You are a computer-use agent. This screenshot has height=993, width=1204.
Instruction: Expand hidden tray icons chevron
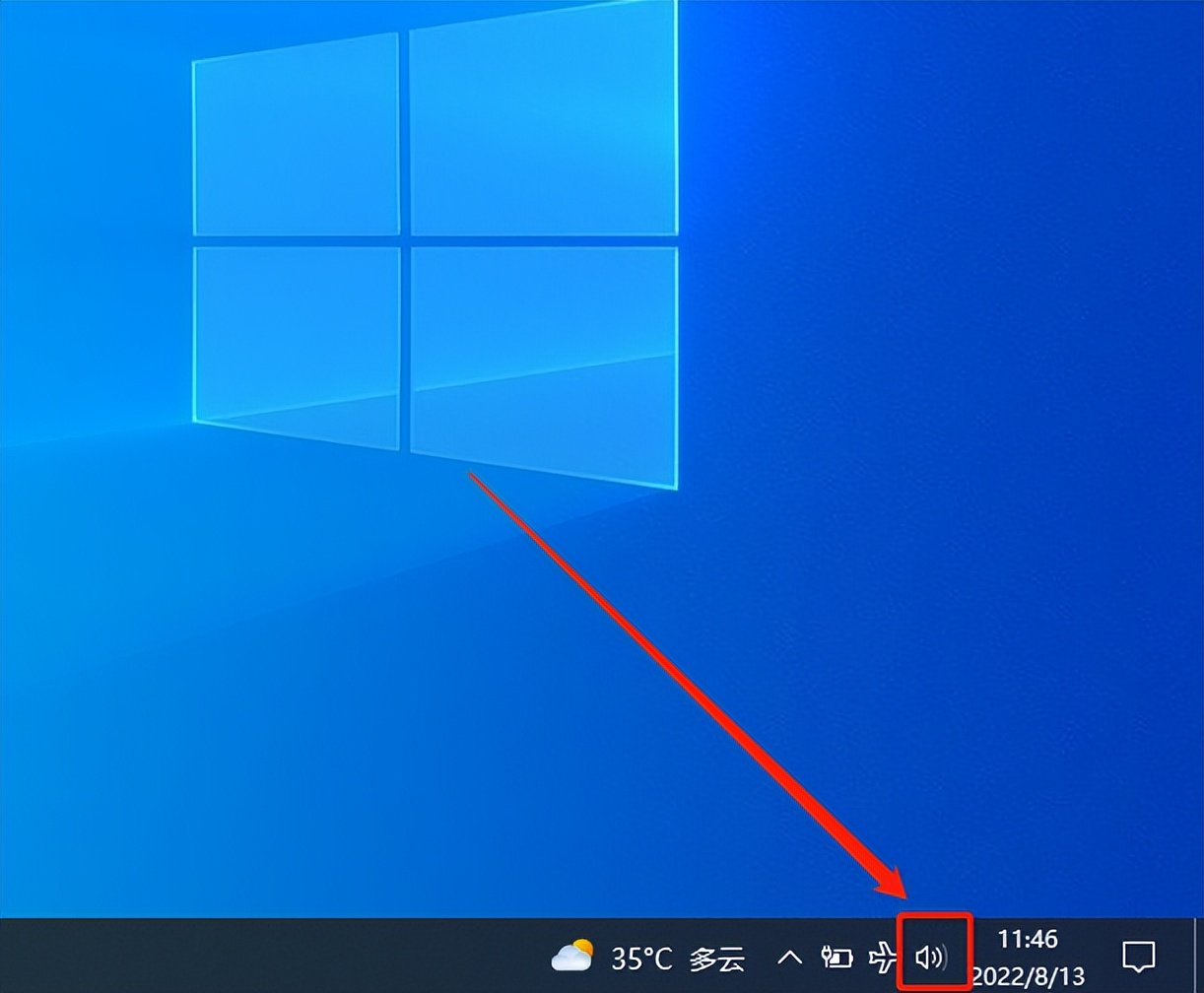click(790, 956)
